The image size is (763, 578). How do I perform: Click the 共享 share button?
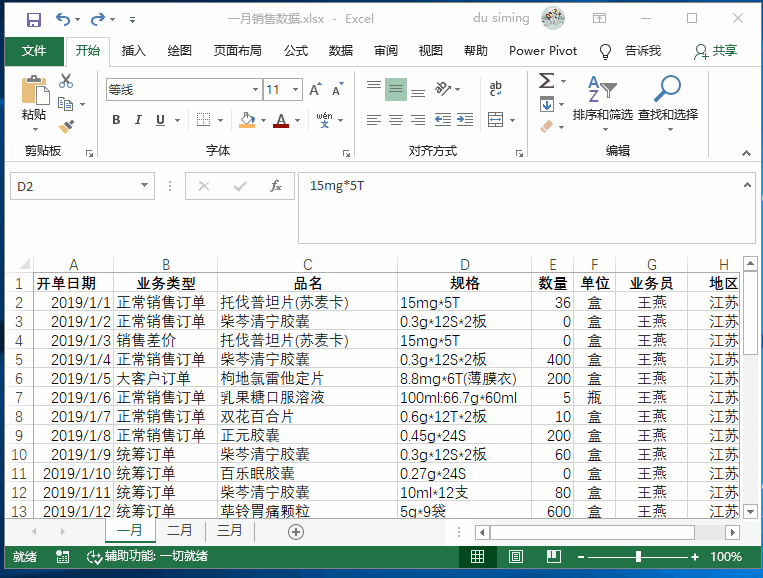tap(715, 51)
